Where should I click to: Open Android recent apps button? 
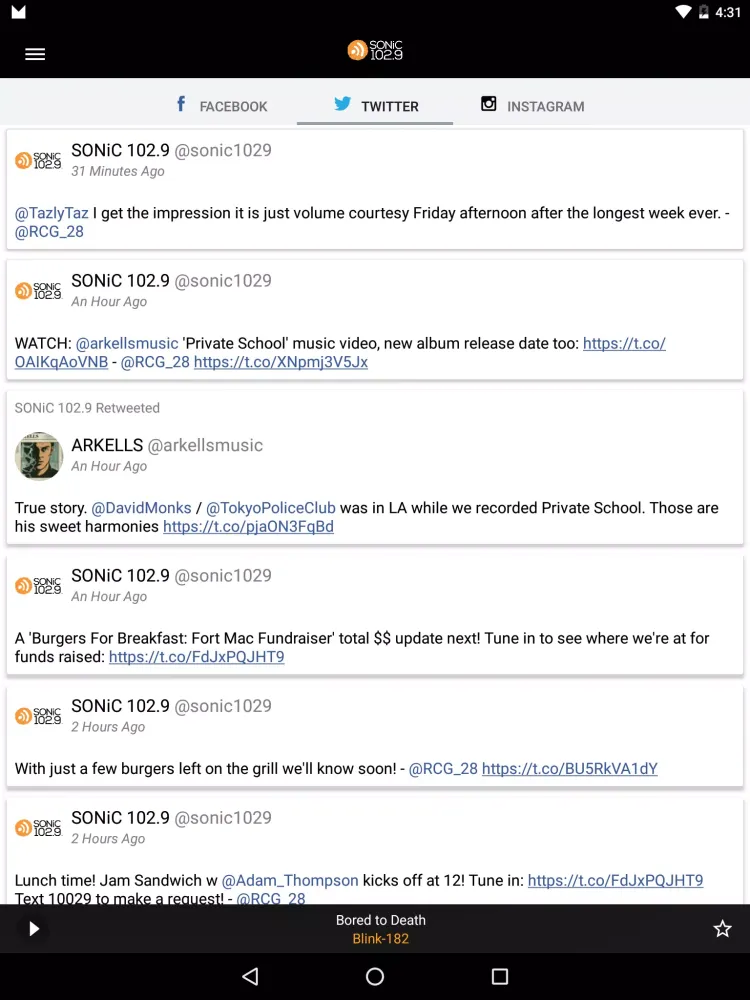pos(500,976)
